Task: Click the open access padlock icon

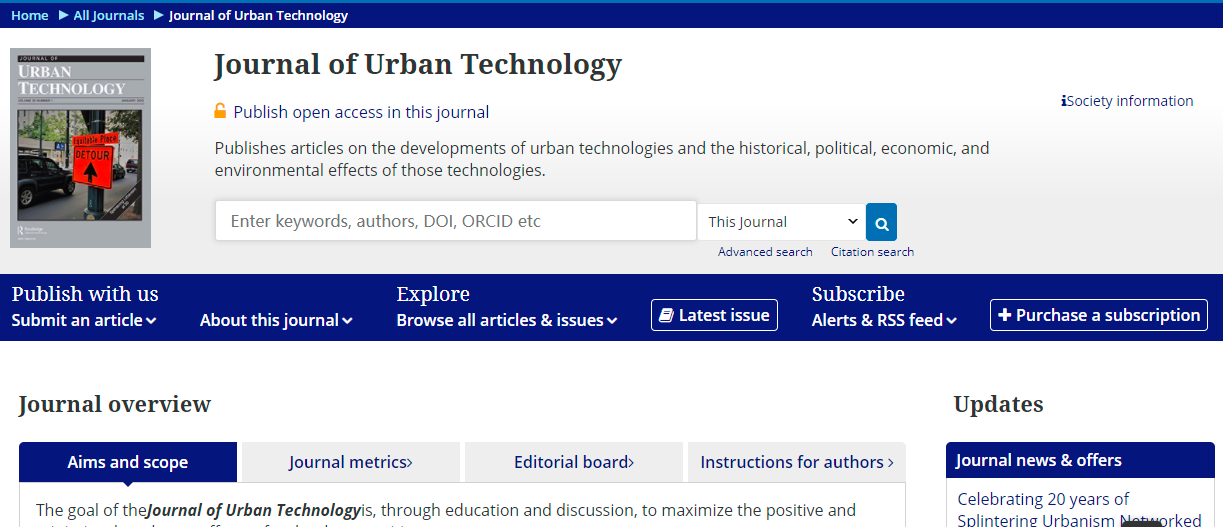Action: 220,111
